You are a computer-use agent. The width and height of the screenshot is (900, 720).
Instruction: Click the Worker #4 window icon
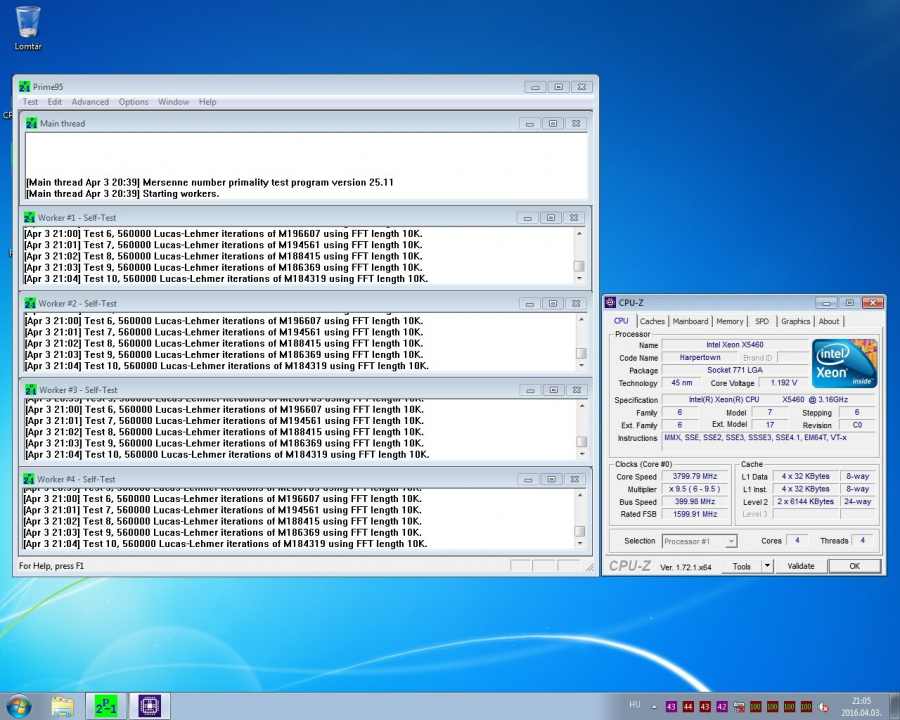[x=29, y=479]
